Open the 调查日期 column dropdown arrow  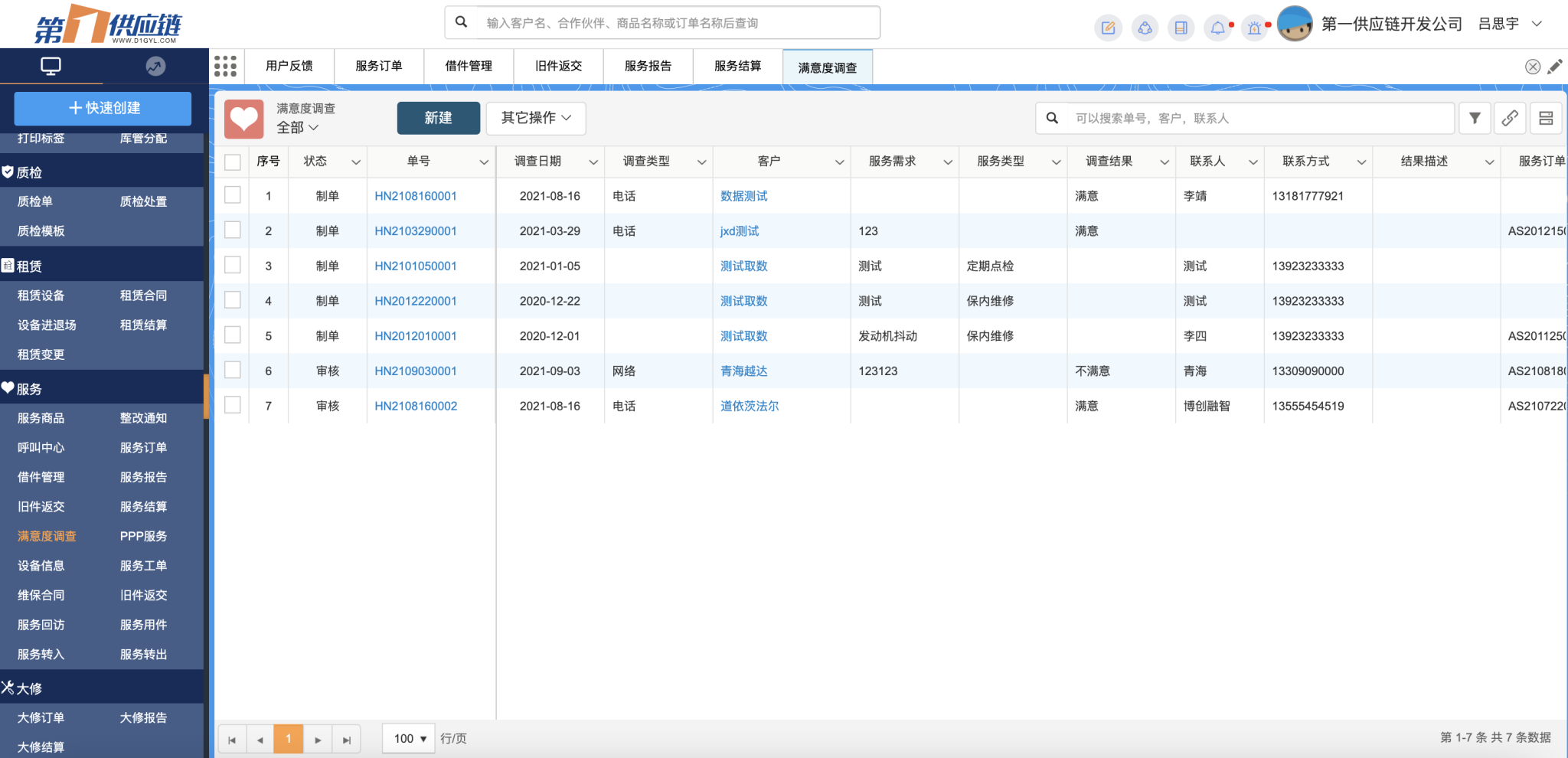[x=593, y=162]
